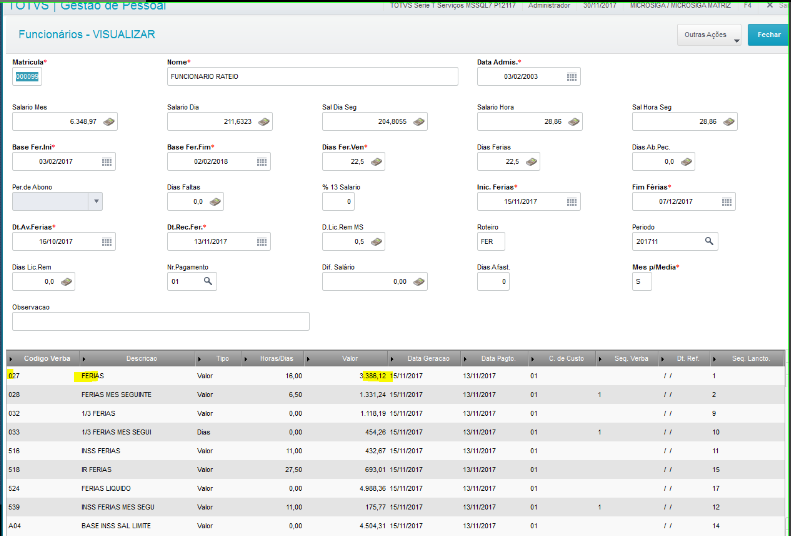Screen dimensions: 791x536
Task: Open calendar picker for Dt.Av.Ferias
Action: coord(106,242)
